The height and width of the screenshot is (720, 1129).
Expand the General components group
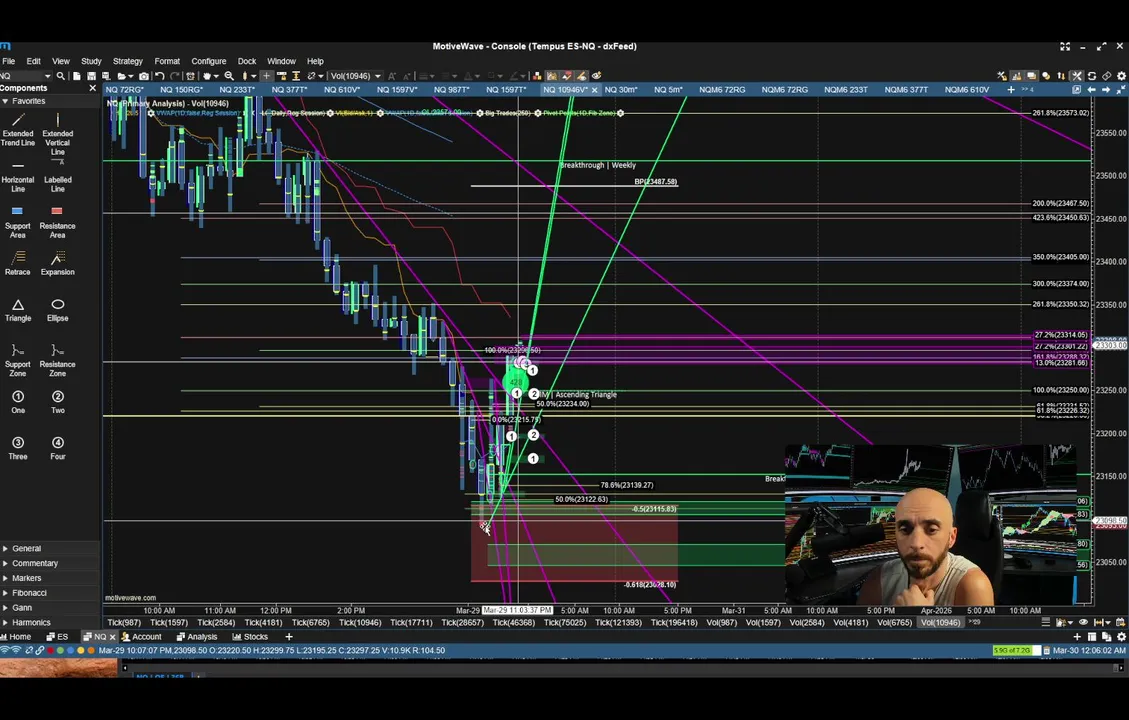click(x=27, y=548)
